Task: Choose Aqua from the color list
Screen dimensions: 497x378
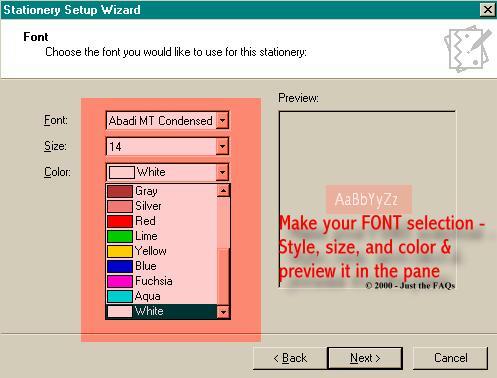Action: click(161, 296)
